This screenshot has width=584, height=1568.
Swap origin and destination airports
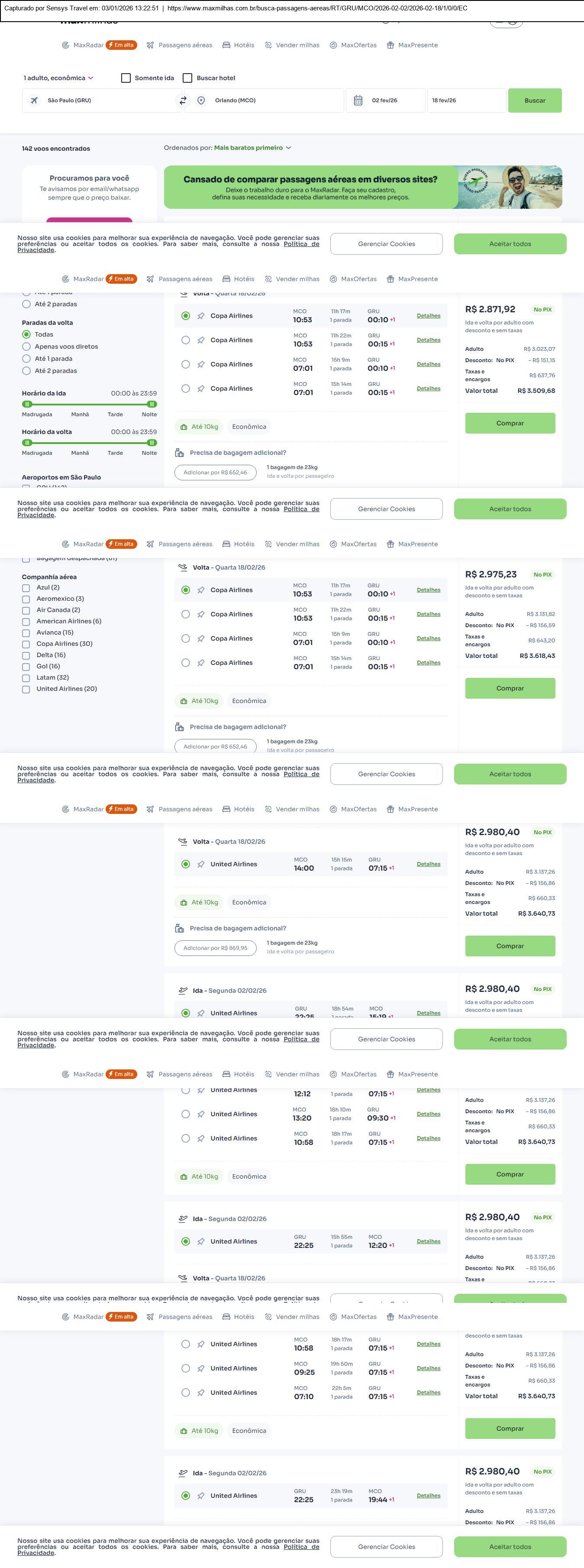coord(183,100)
